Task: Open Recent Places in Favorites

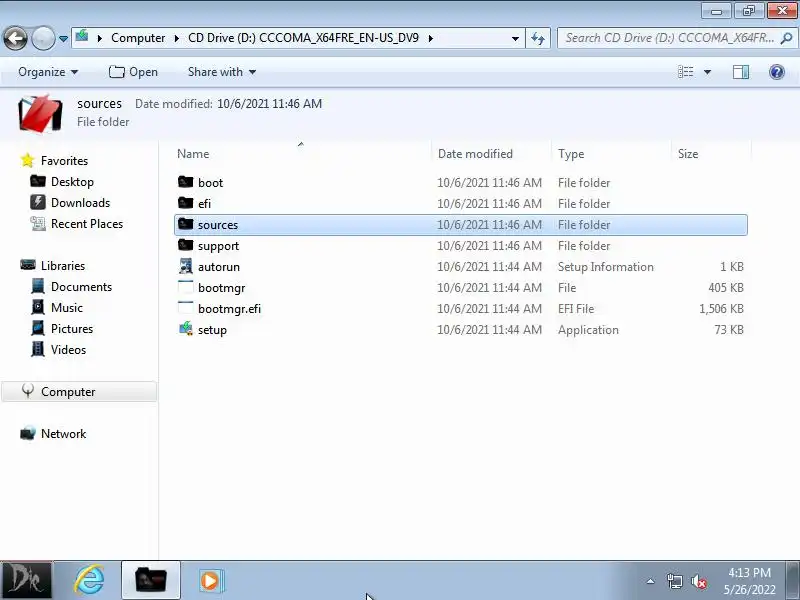Action: pyautogui.click(x=87, y=224)
